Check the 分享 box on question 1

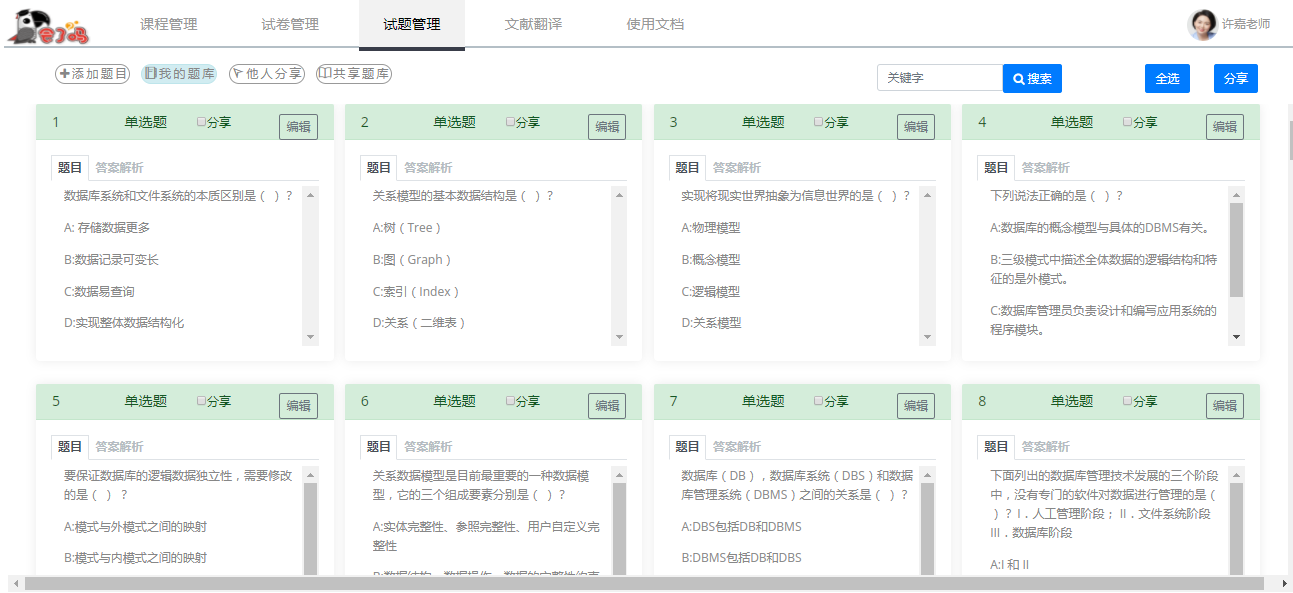click(201, 122)
